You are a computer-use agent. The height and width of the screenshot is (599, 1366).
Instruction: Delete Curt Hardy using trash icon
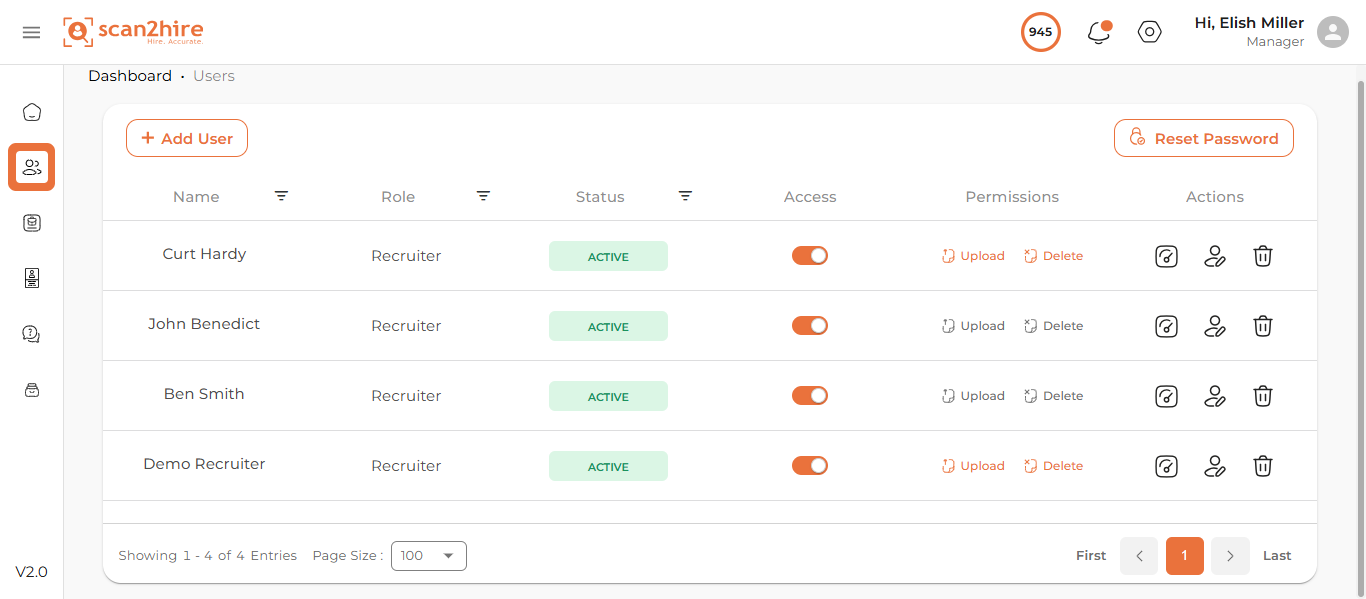[x=1263, y=256]
